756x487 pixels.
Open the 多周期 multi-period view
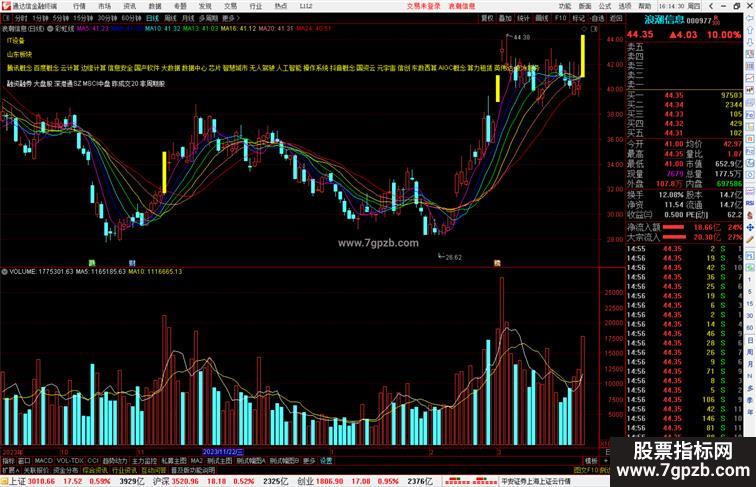[x=208, y=18]
